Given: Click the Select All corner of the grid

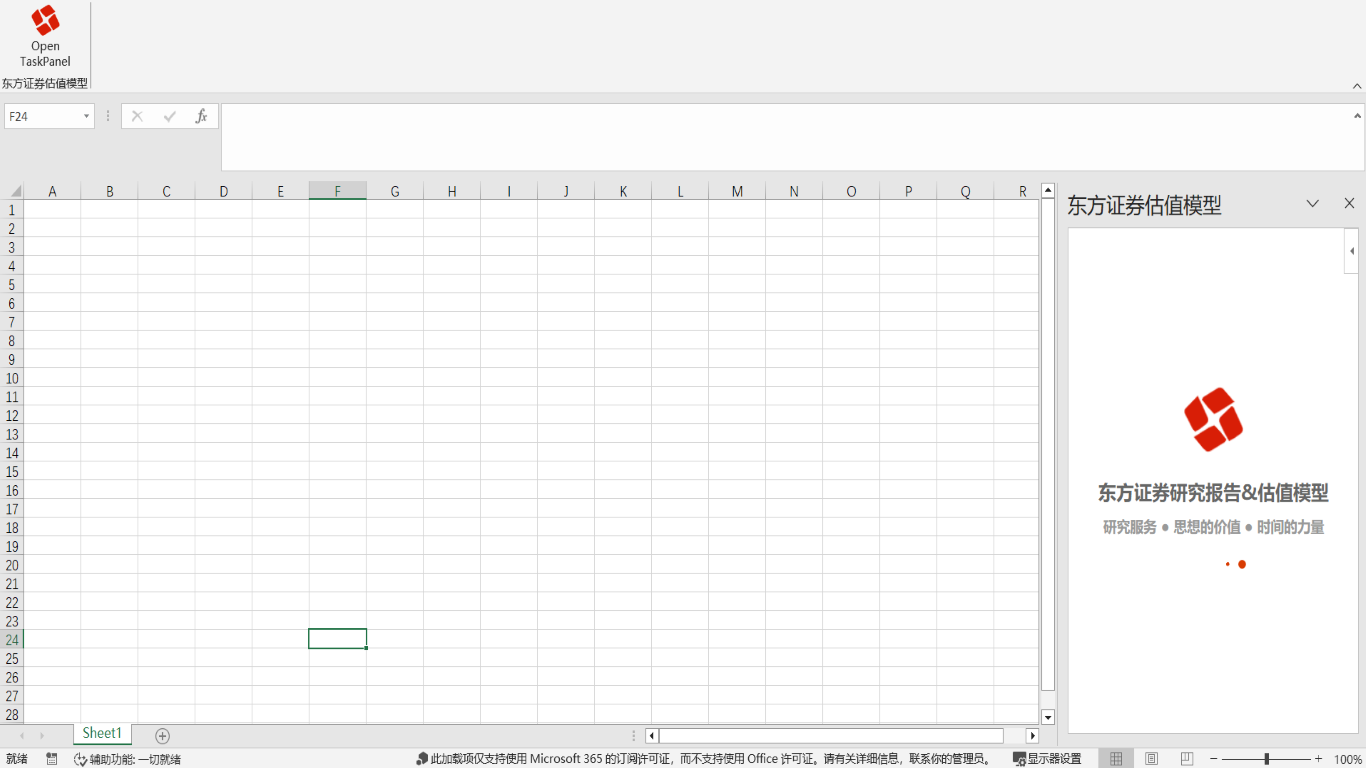Looking at the screenshot, I should click(x=12, y=191).
